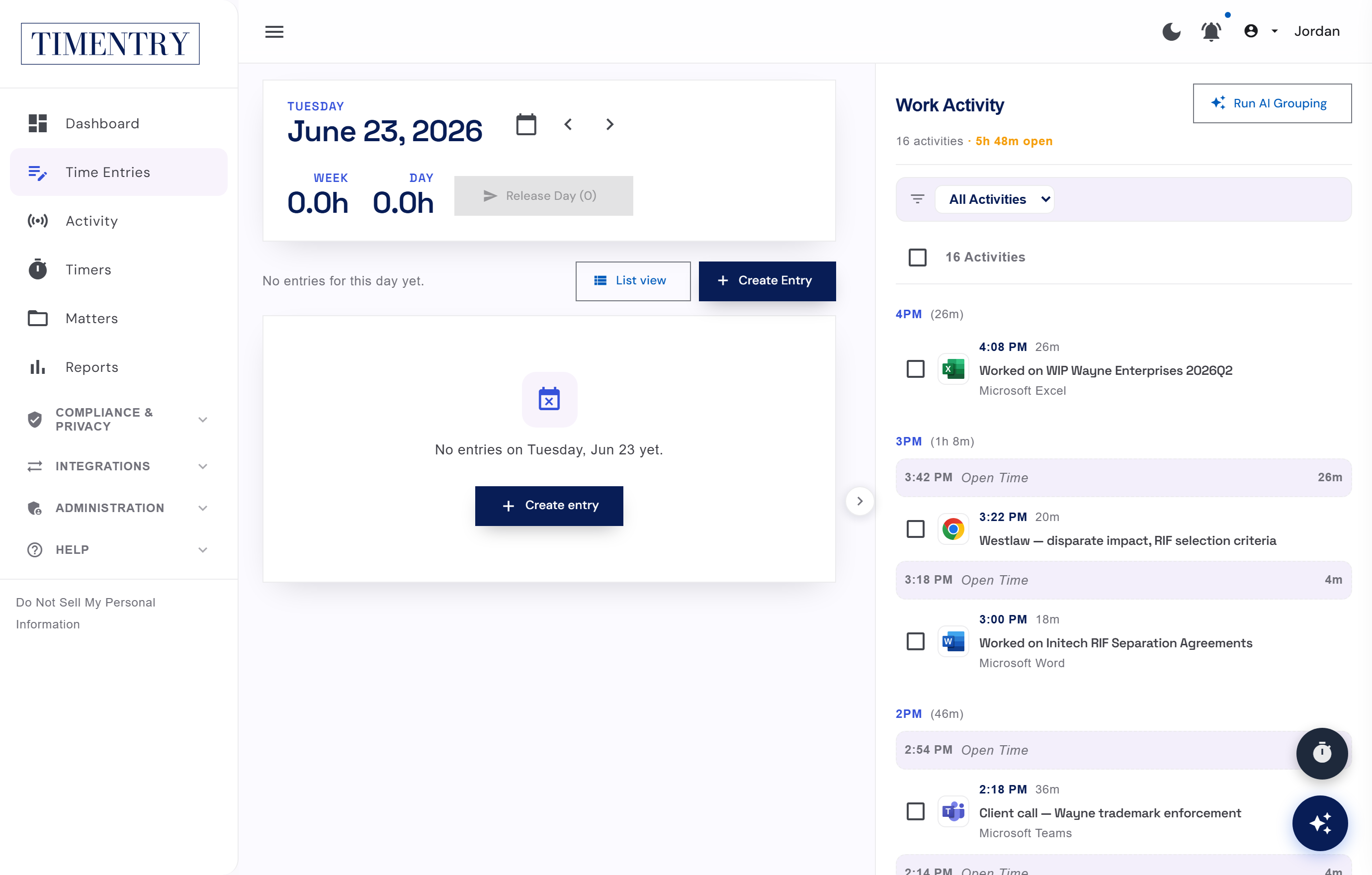Click the 3PM hour group header
Viewport: 1372px width, 875px height.
pos(935,441)
